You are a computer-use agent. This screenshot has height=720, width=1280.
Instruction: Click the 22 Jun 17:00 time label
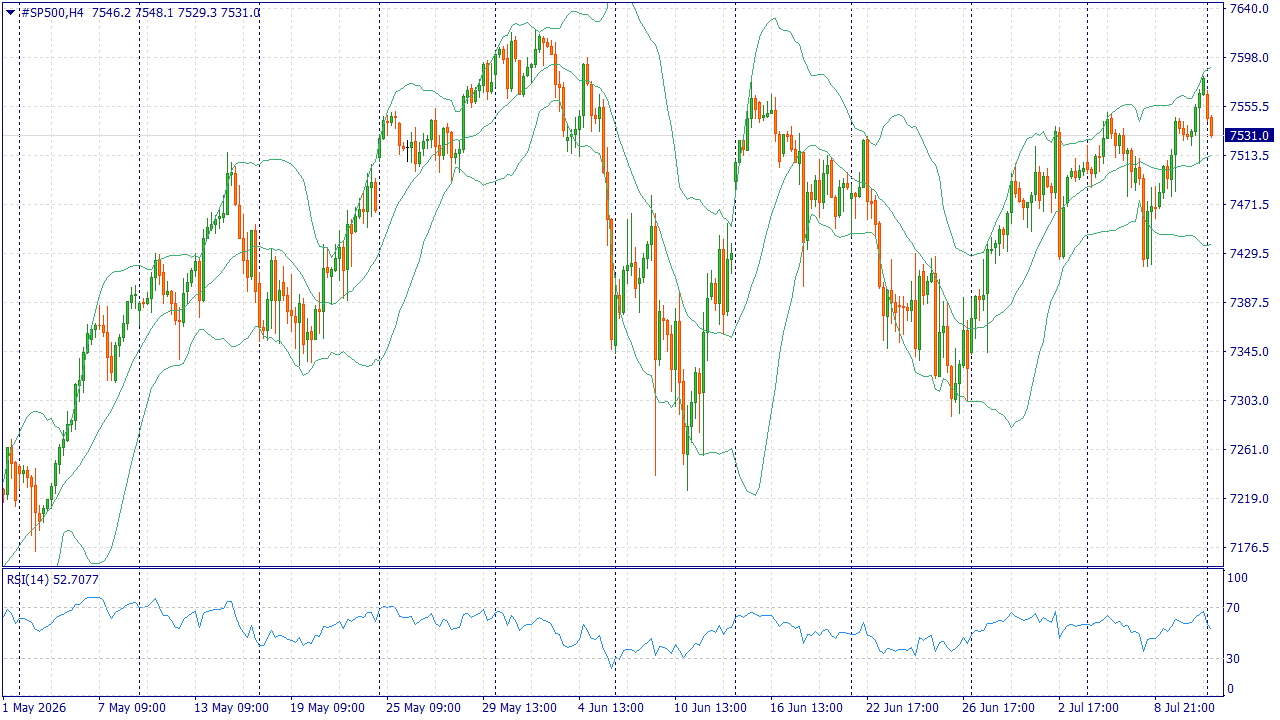click(903, 708)
